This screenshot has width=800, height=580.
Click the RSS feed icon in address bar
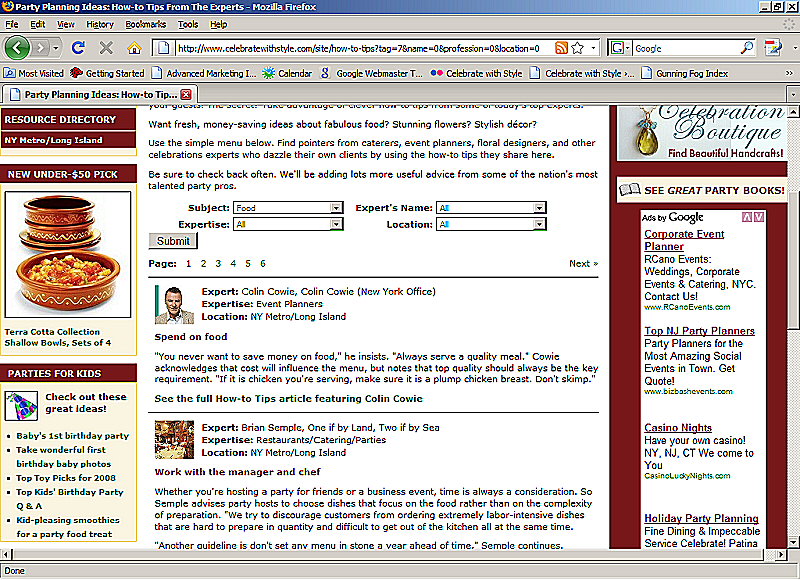(x=561, y=47)
